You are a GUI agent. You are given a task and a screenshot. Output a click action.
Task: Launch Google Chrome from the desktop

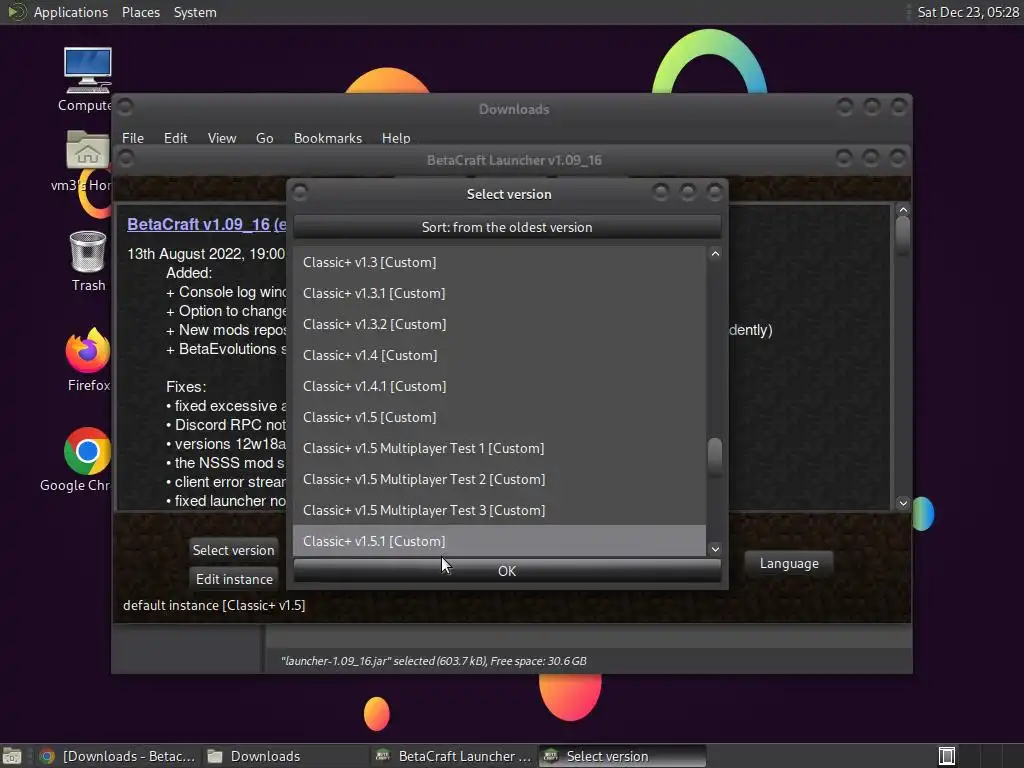click(87, 451)
